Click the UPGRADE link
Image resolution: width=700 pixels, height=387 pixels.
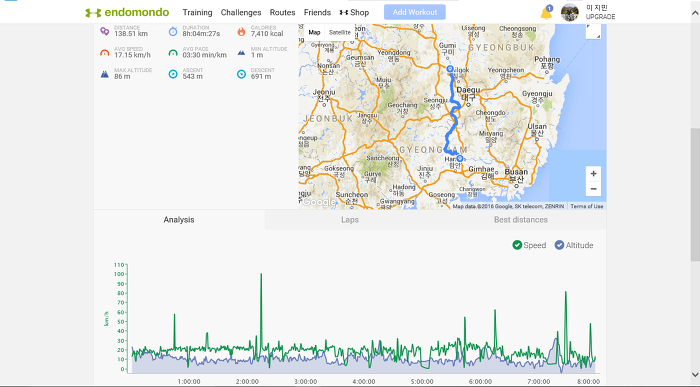(600, 17)
